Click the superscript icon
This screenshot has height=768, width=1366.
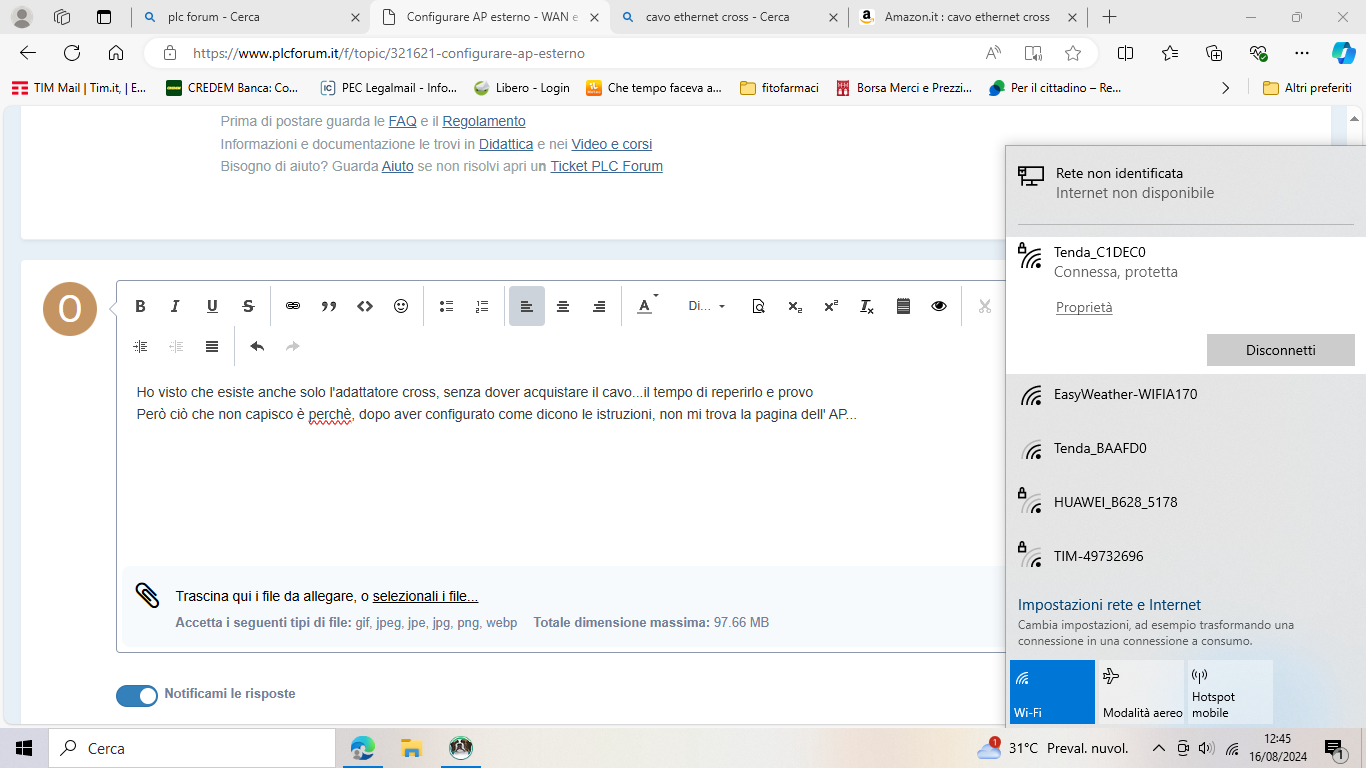pyautogui.click(x=831, y=306)
